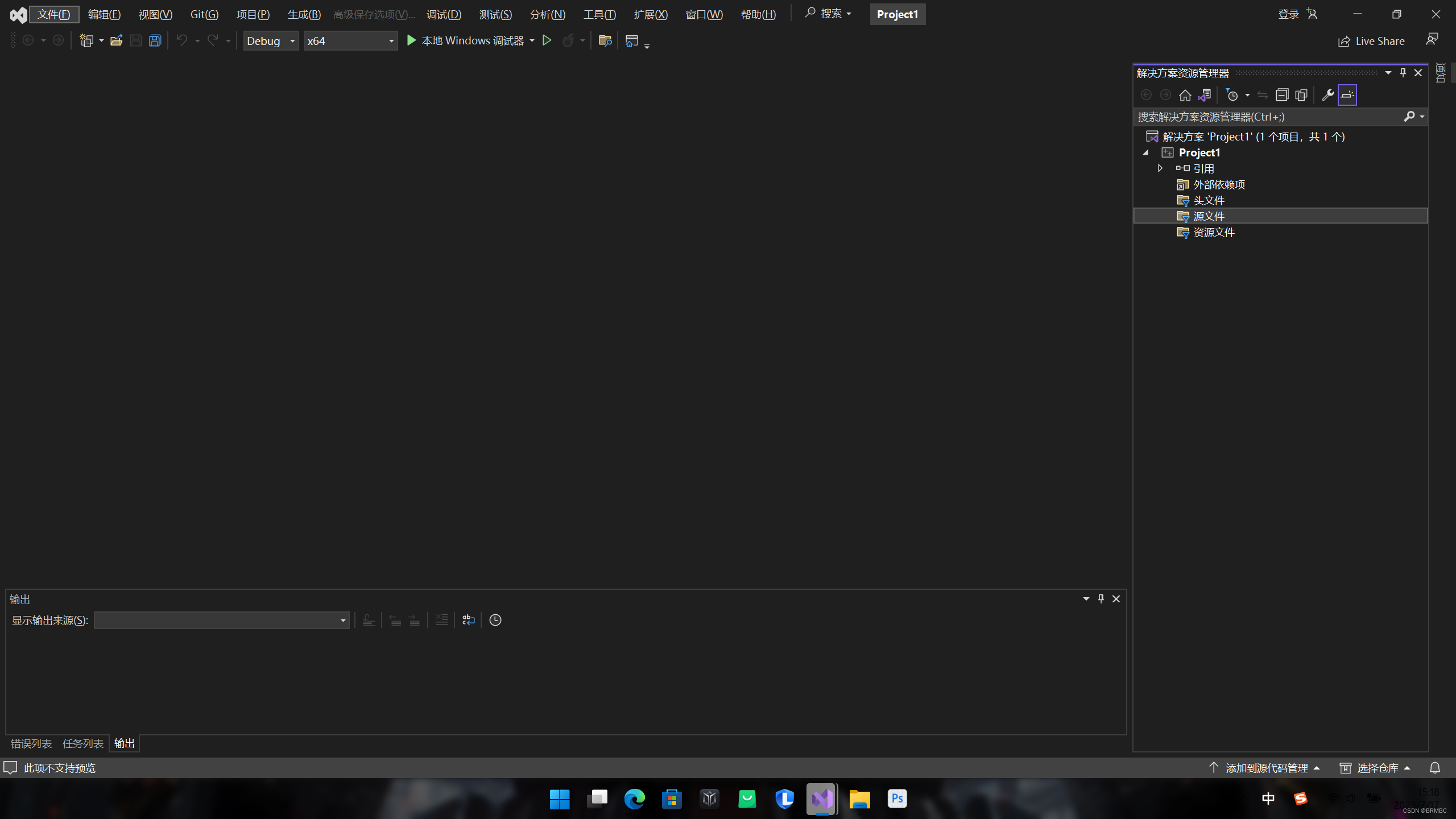Click the Redo toolbar icon

pyautogui.click(x=213, y=40)
